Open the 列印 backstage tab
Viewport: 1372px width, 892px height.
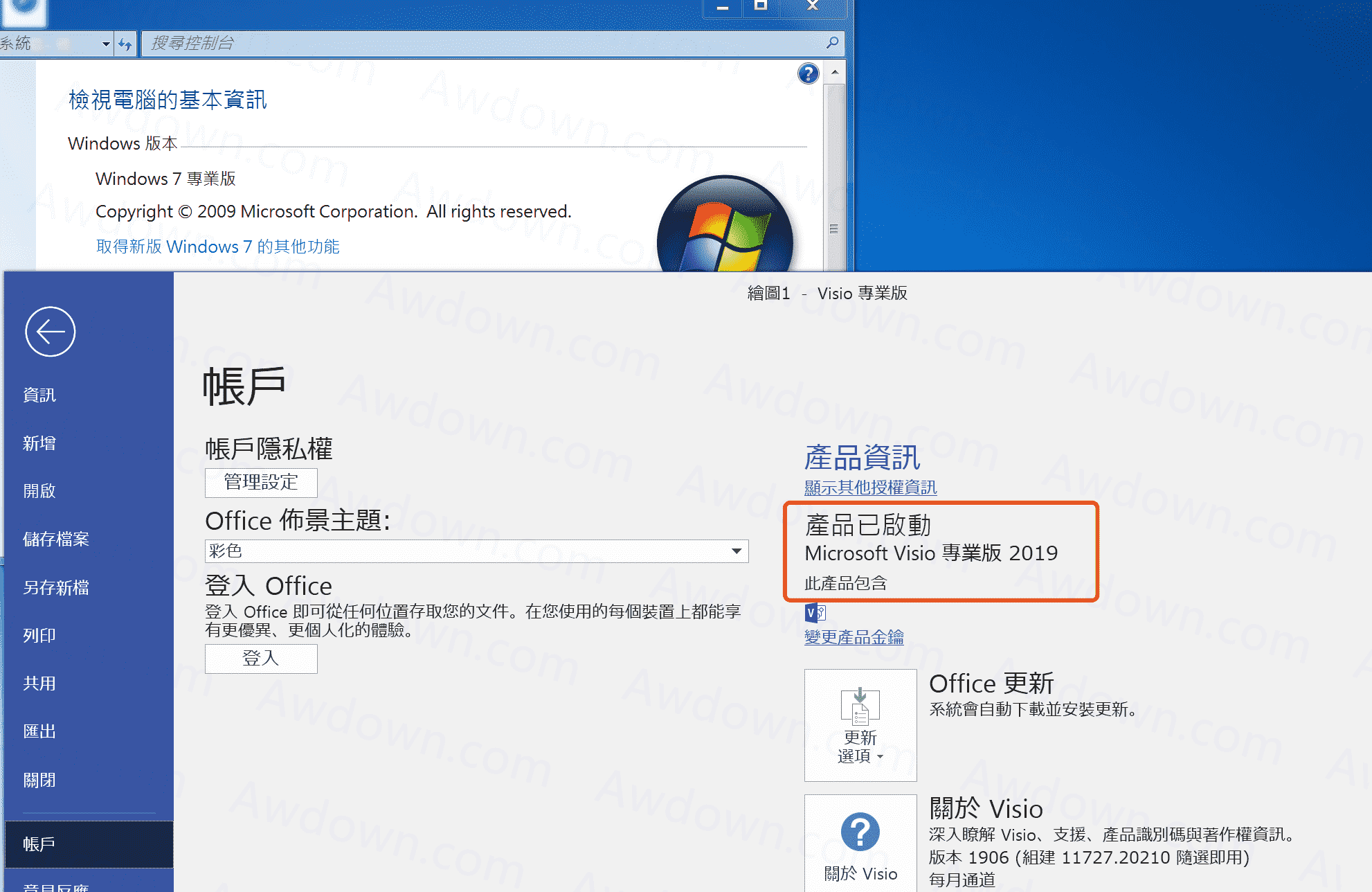point(39,635)
